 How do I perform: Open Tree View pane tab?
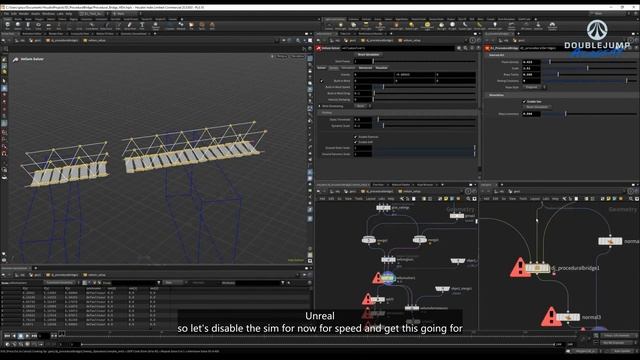[378, 185]
